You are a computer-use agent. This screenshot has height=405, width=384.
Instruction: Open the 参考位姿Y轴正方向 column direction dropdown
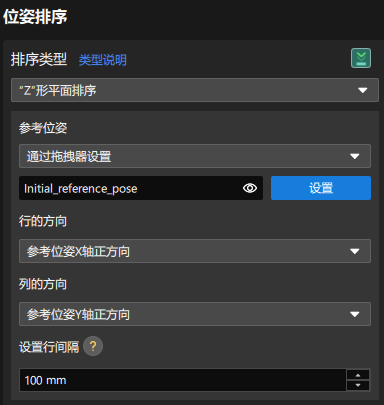click(195, 314)
